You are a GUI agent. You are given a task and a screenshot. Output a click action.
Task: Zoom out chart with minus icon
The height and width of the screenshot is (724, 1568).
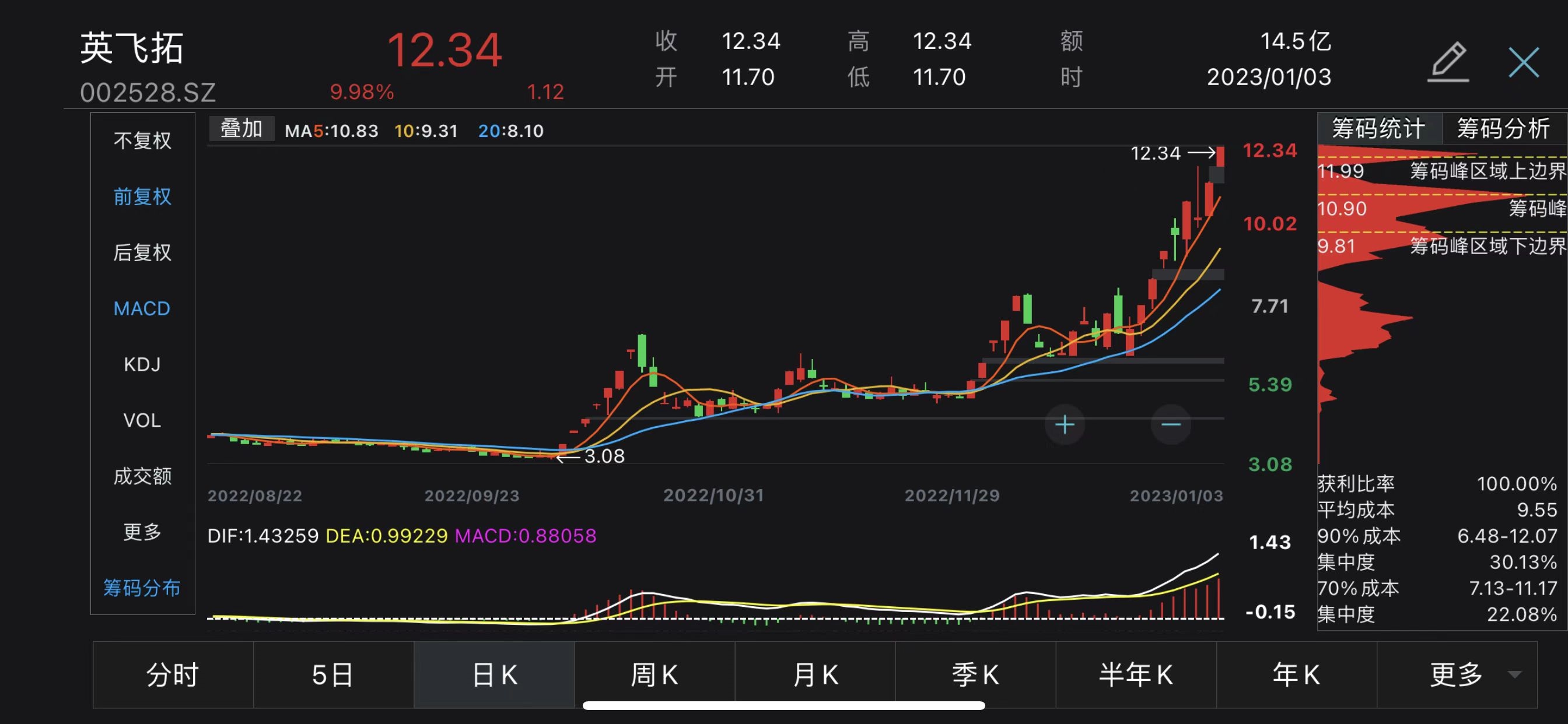1170,424
